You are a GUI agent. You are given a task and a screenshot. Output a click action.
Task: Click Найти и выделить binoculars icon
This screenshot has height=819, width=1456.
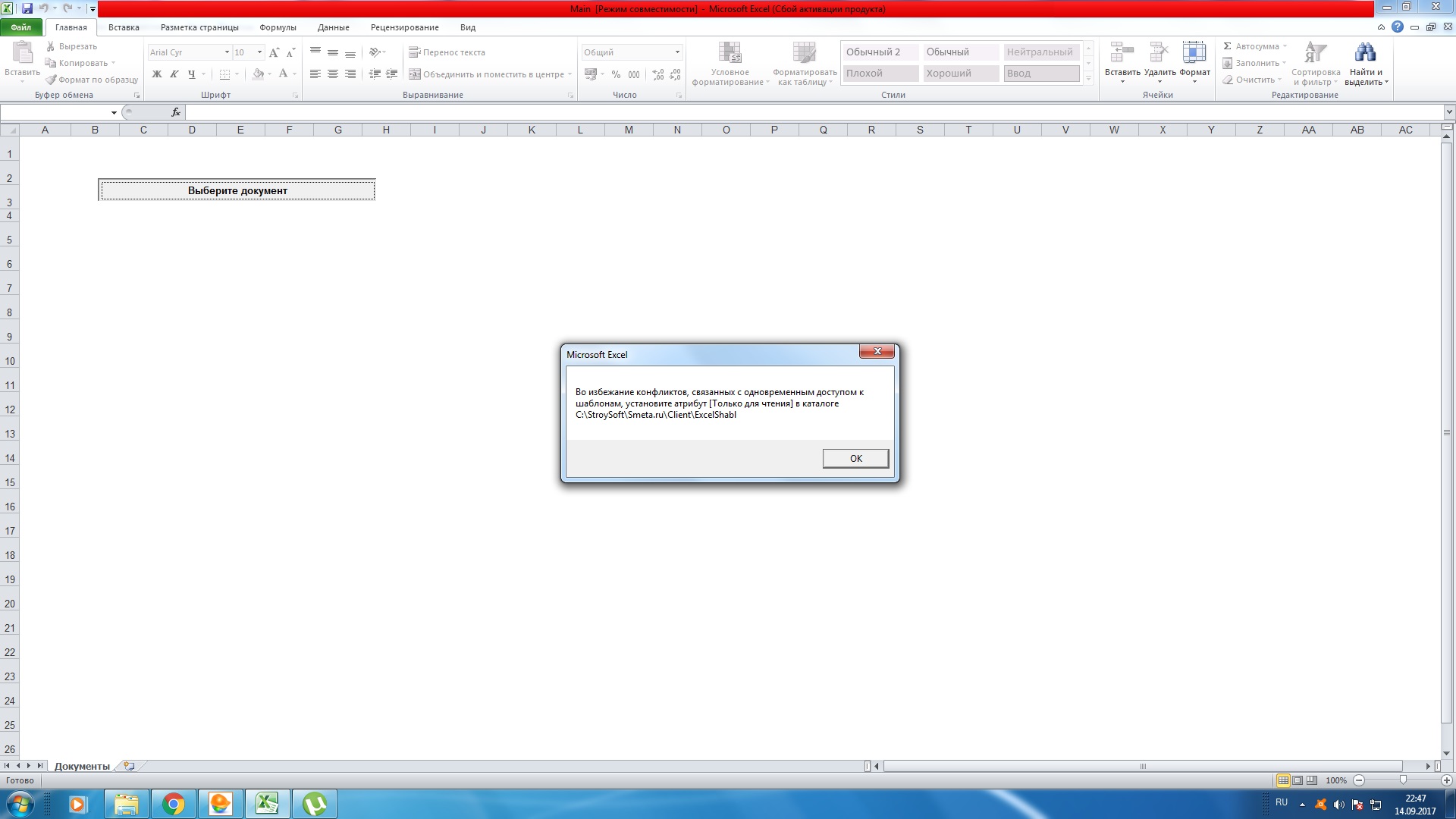click(1365, 52)
